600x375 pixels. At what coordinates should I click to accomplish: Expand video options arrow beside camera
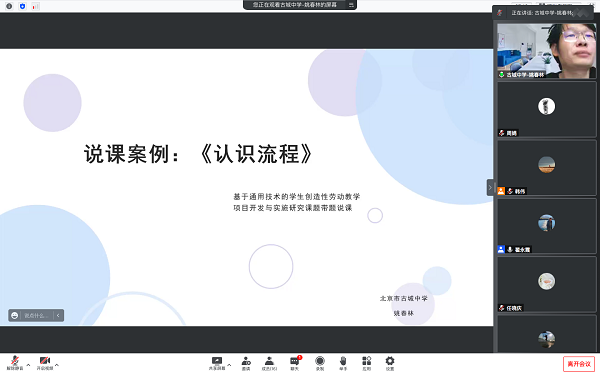(x=57, y=365)
